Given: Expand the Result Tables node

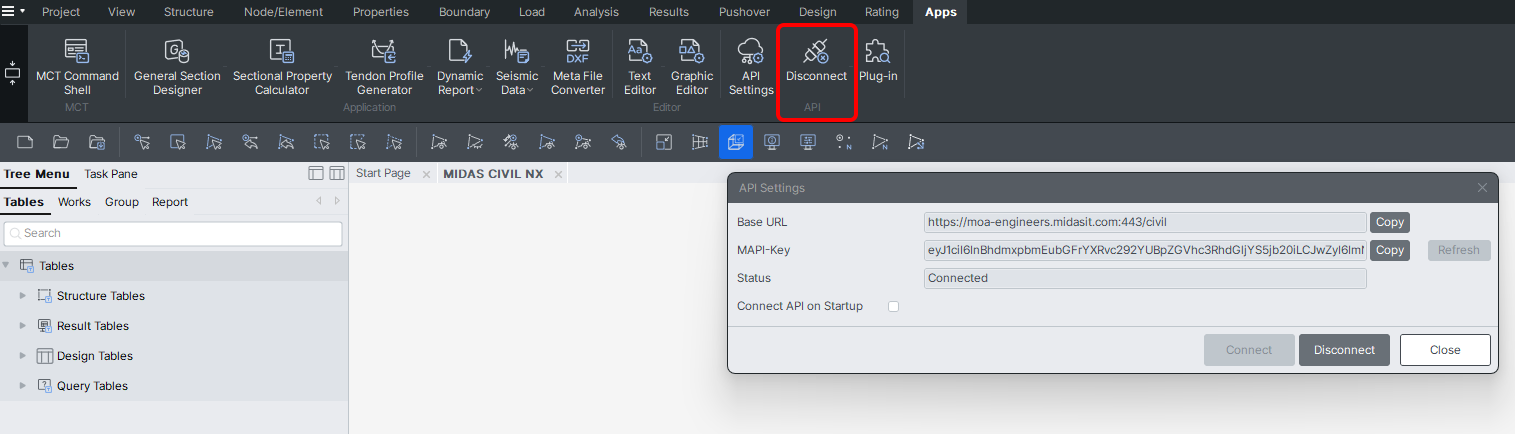Looking at the screenshot, I should coord(24,326).
